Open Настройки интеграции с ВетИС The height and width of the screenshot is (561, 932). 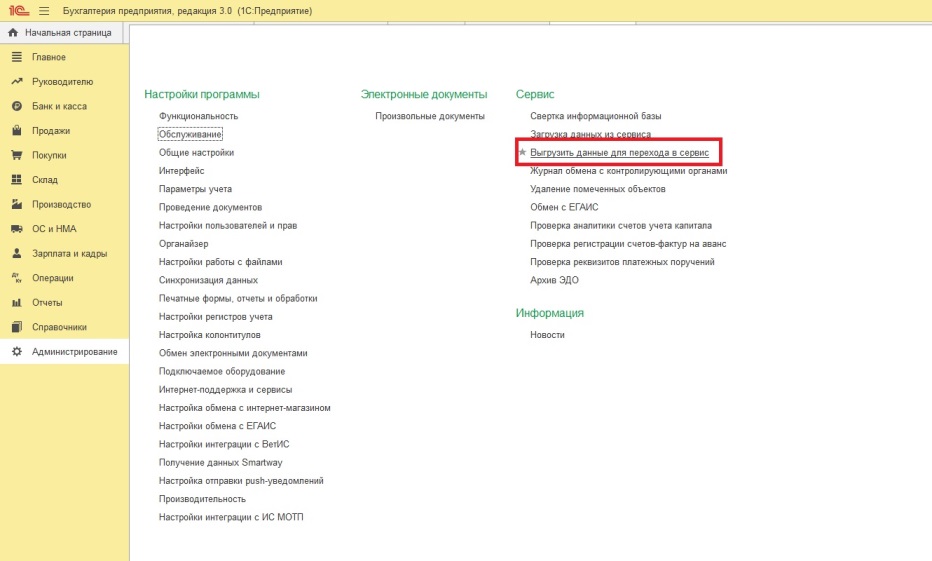pyautogui.click(x=224, y=445)
